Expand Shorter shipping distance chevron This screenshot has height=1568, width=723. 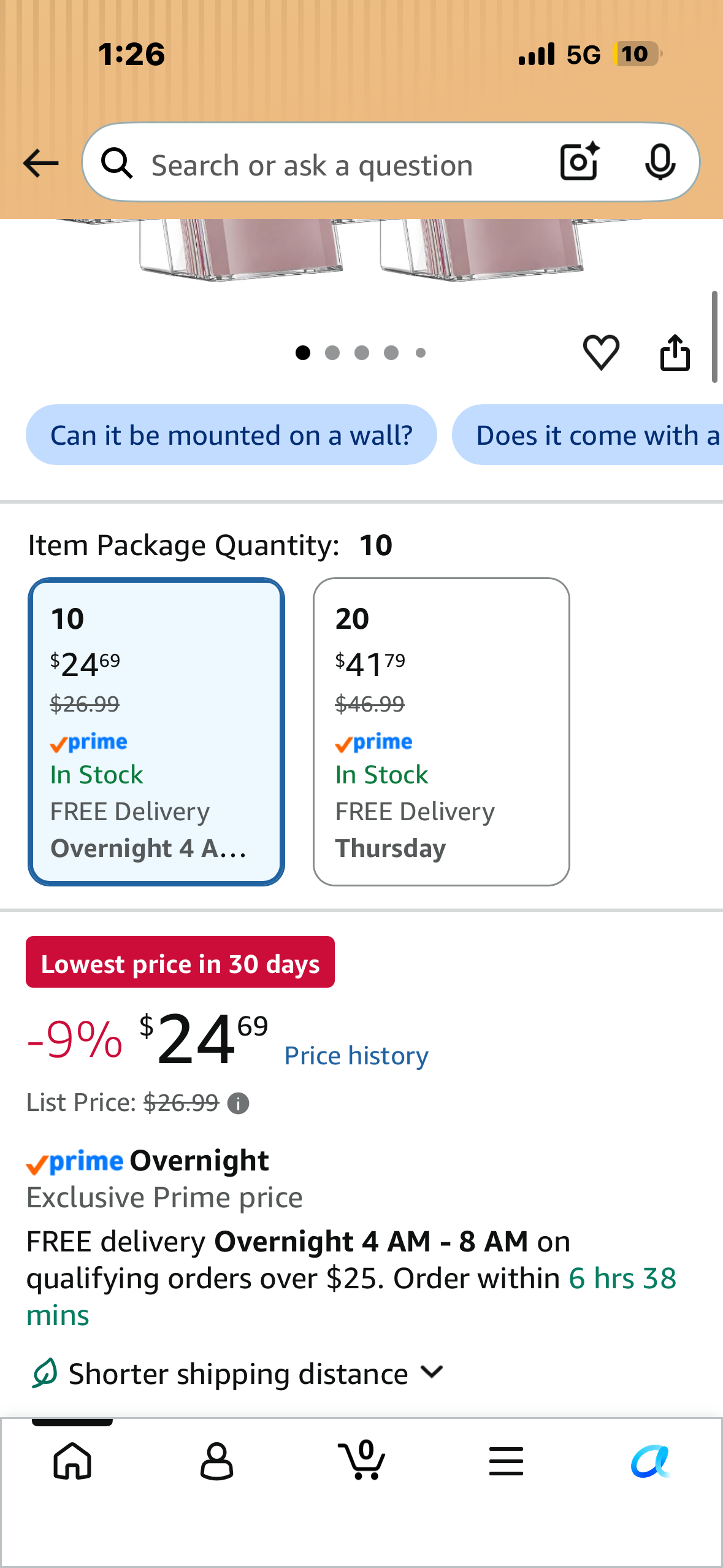pos(432,1372)
